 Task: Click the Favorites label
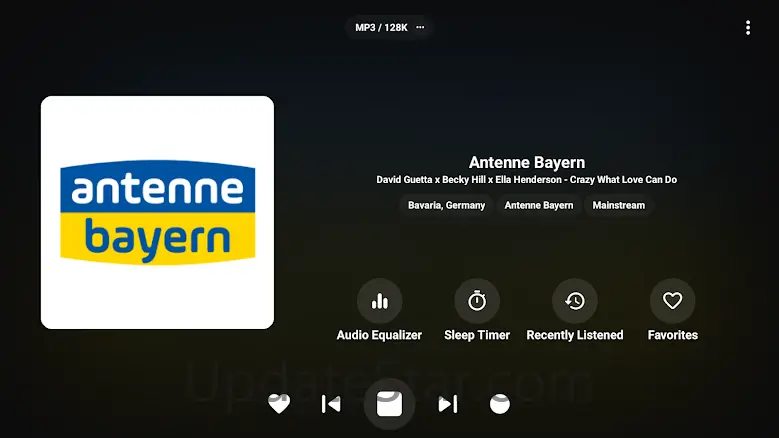(x=673, y=335)
